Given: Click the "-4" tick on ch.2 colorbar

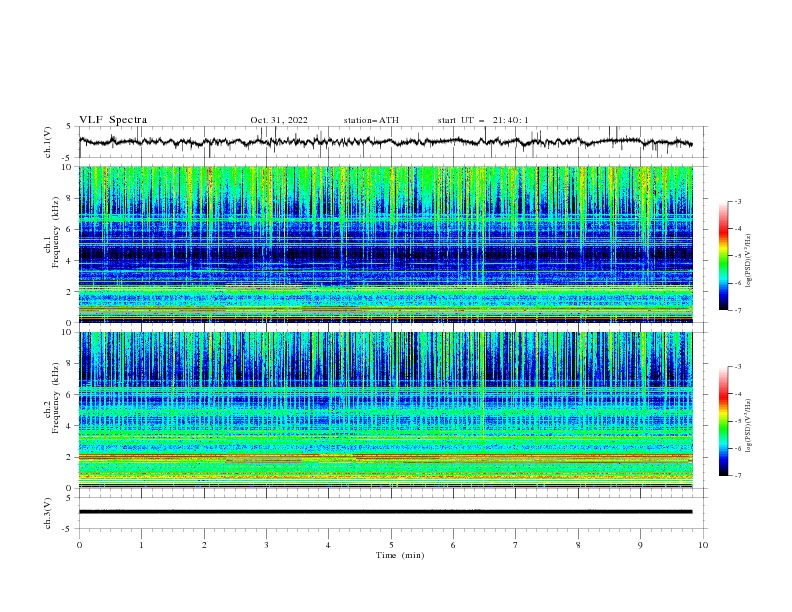Looking at the screenshot, I should 738,394.
